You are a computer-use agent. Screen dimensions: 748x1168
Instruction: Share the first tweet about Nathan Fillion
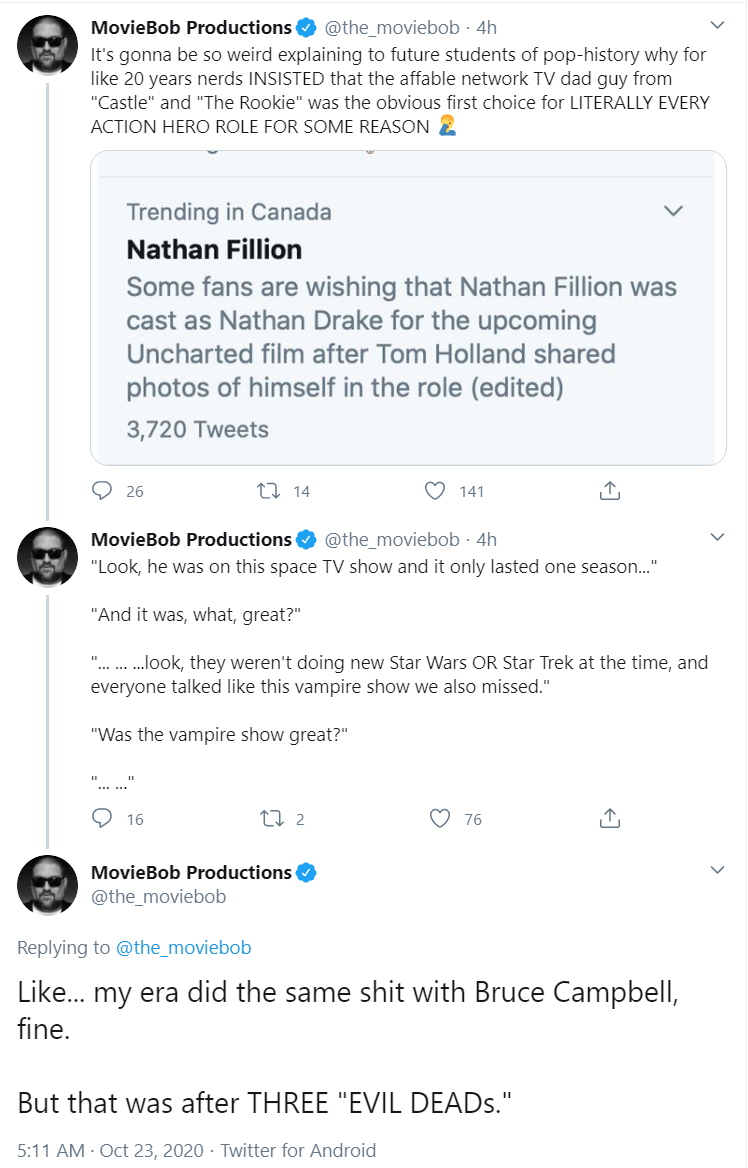pyautogui.click(x=609, y=490)
